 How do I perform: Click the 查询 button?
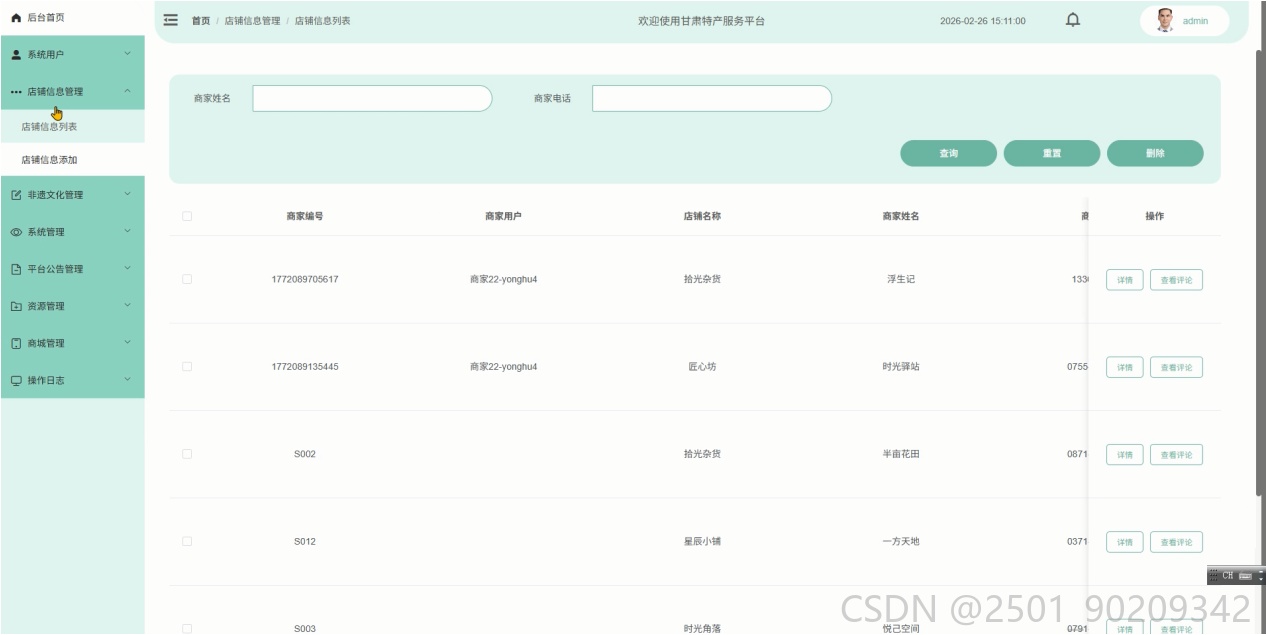pos(948,153)
